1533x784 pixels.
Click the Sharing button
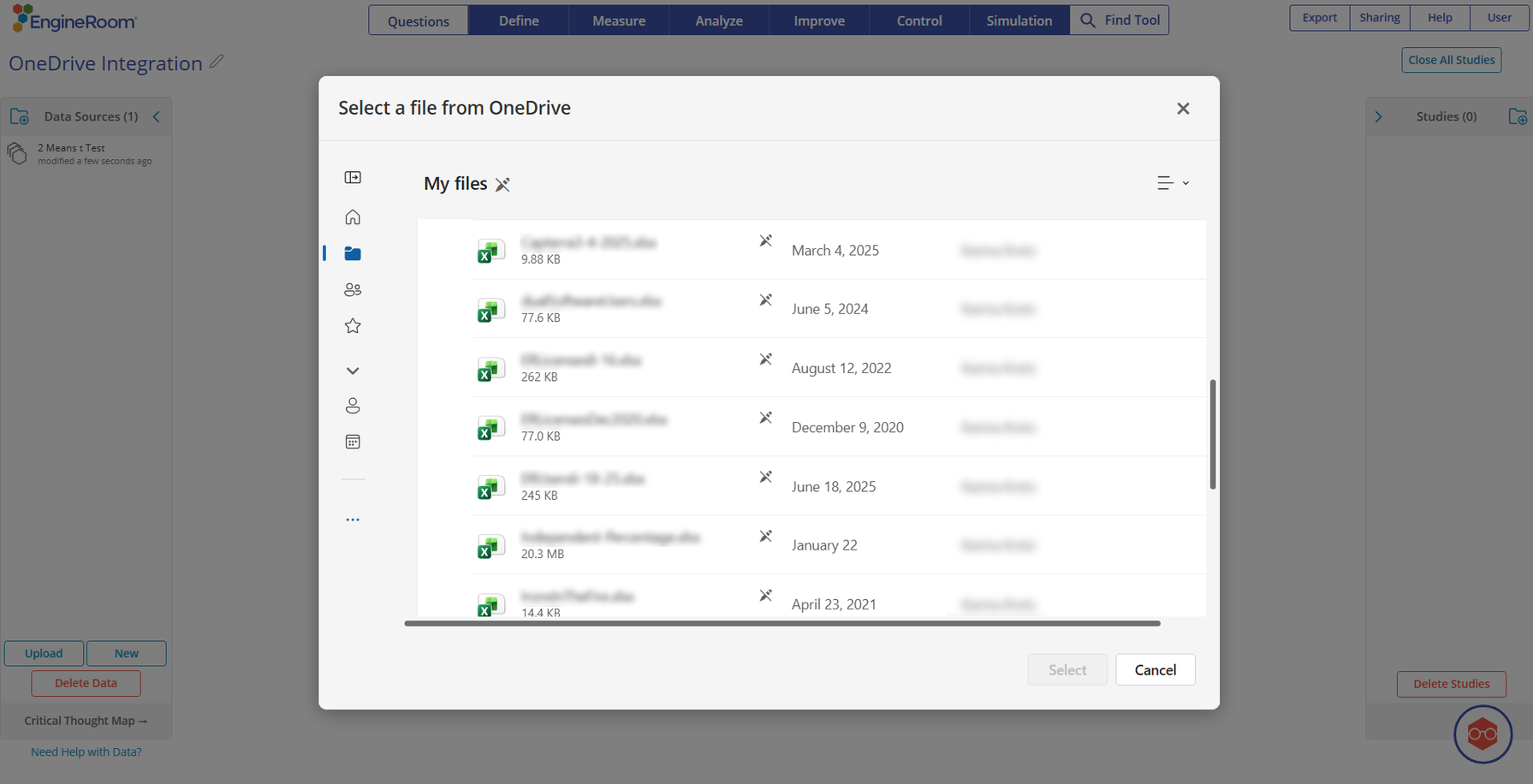click(1380, 18)
